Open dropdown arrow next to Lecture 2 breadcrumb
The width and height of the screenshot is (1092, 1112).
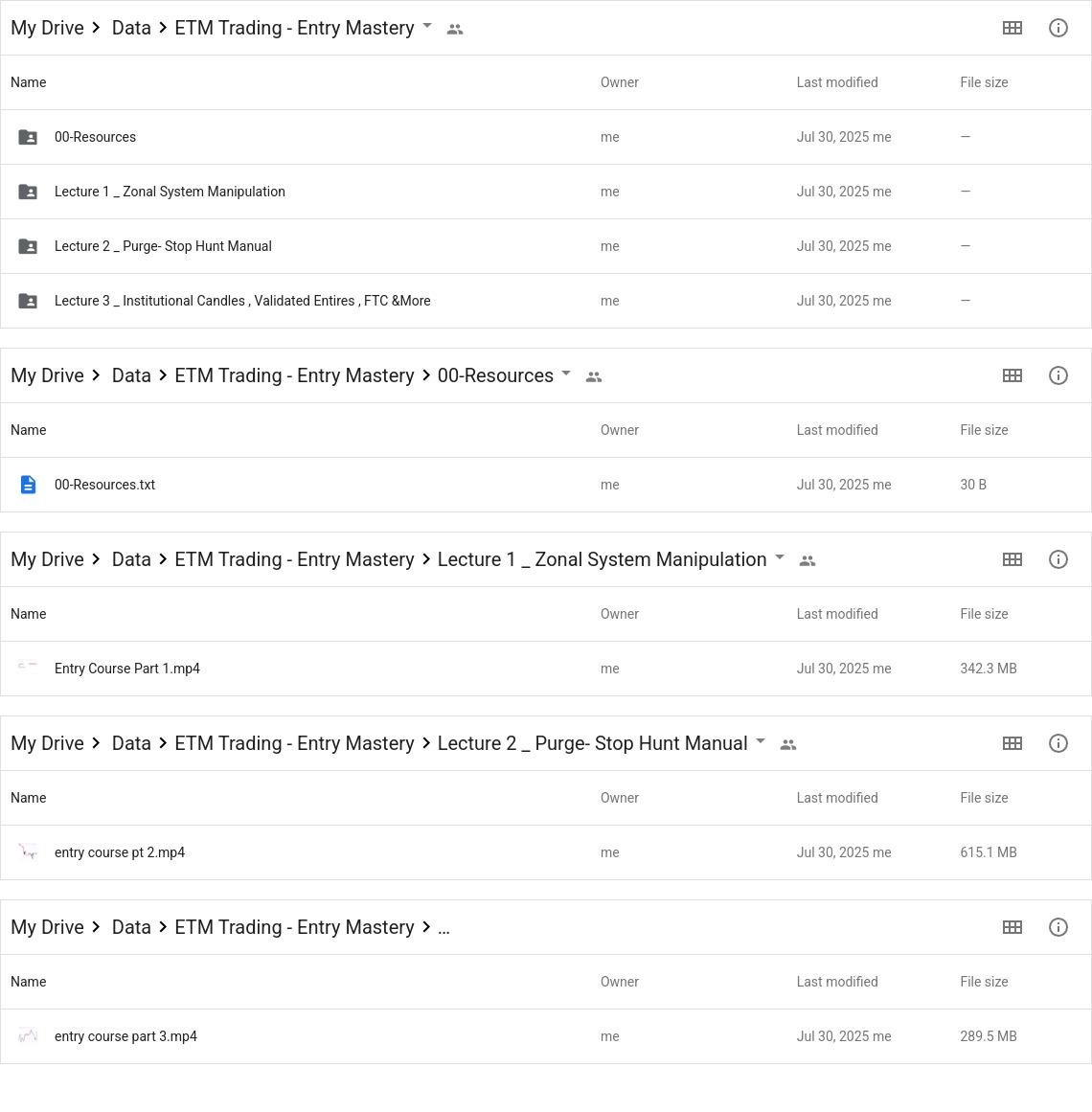click(761, 740)
